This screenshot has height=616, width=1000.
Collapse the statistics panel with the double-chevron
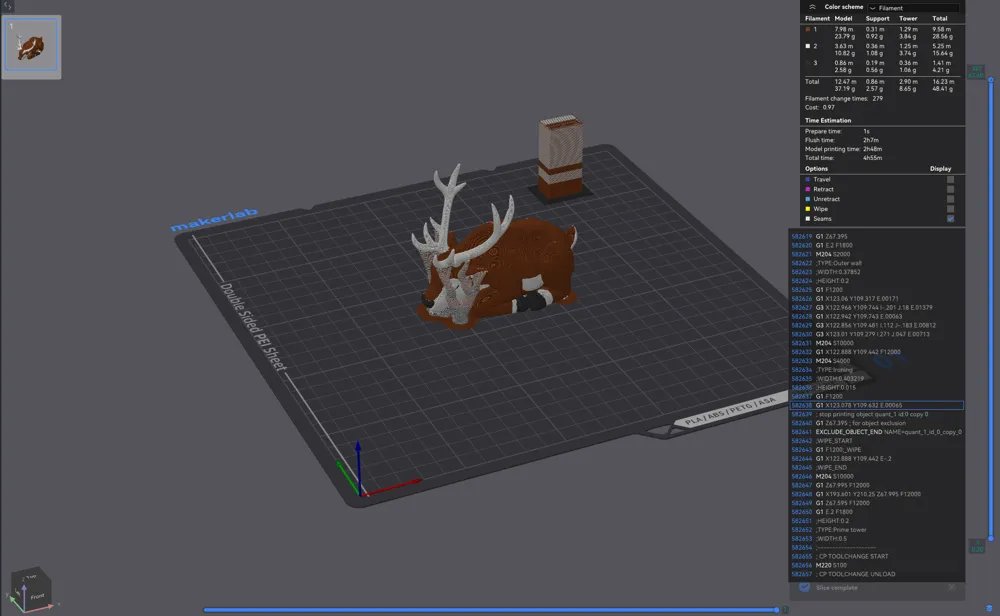pyautogui.click(x=812, y=6)
